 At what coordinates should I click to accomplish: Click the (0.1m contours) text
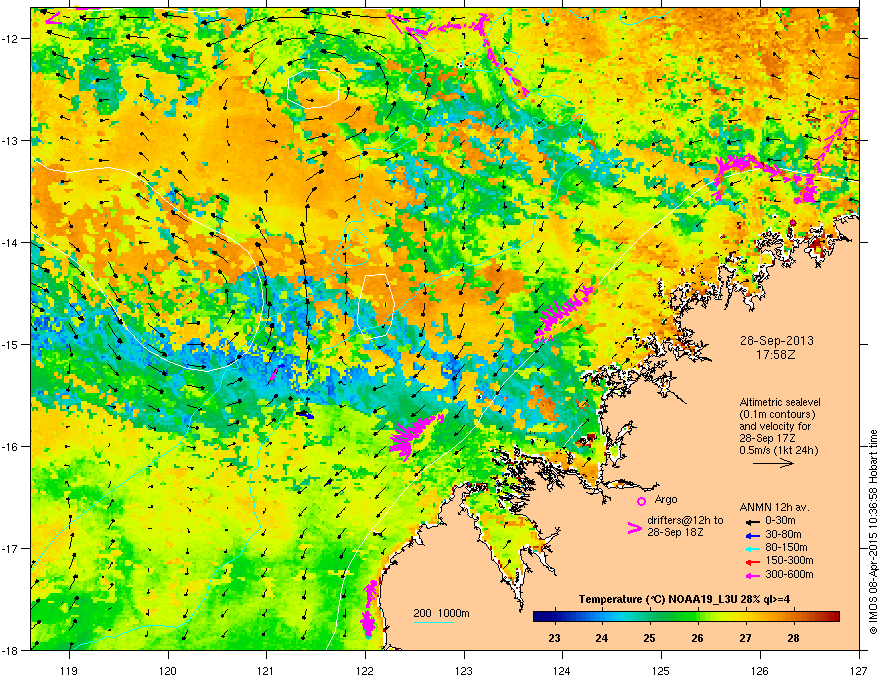click(x=777, y=415)
